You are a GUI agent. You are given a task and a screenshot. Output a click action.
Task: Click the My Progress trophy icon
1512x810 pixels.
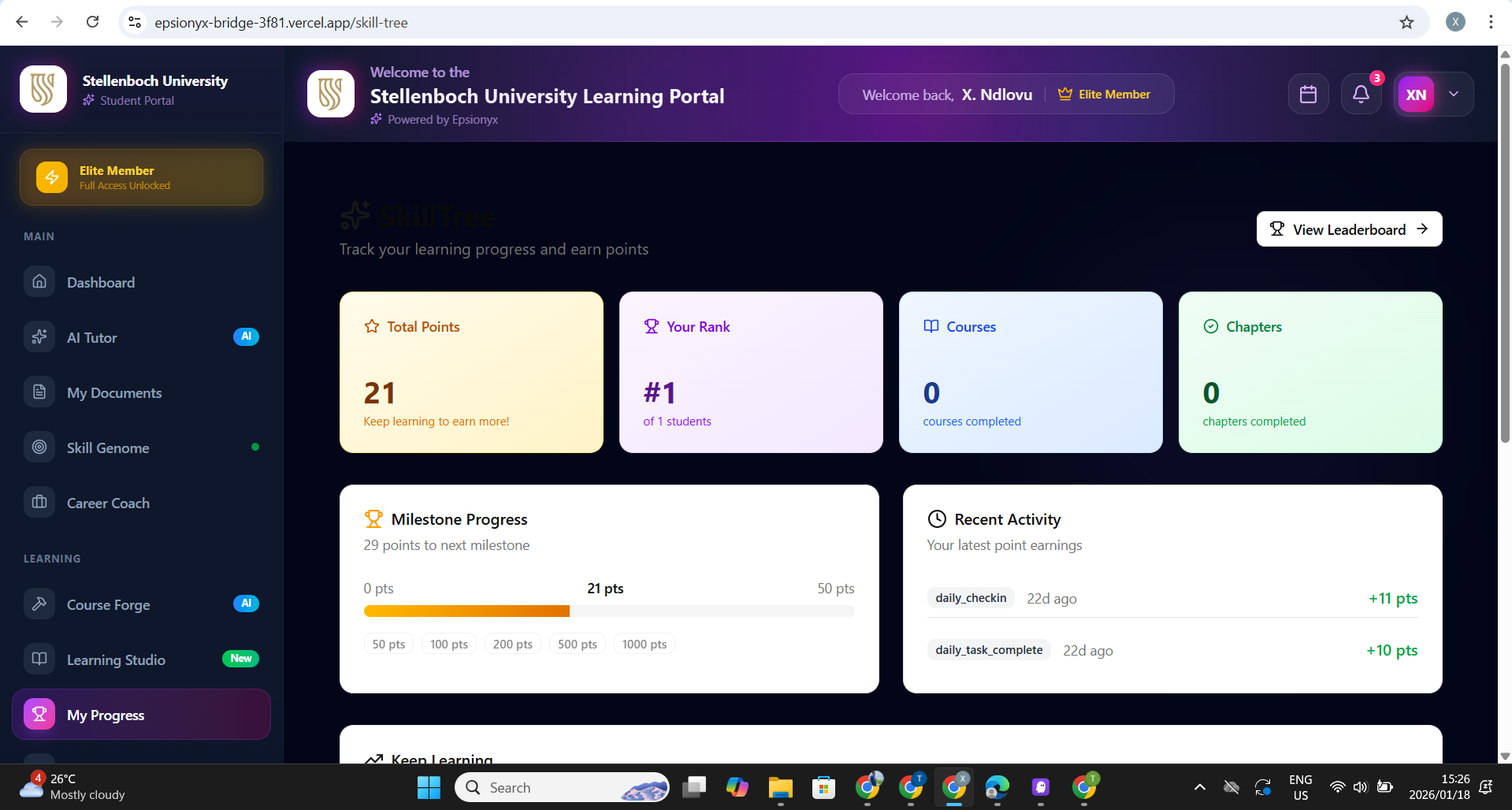coord(39,715)
